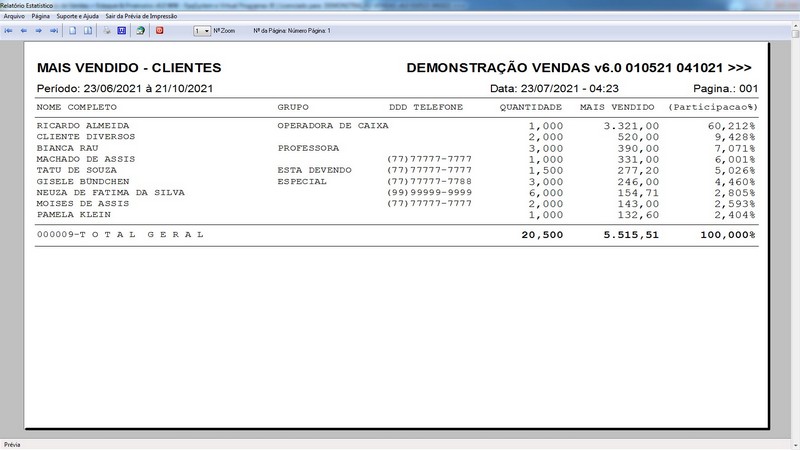Viewport: 800px width, 450px height.
Task: Click TATU DE SOUZA name
Action: point(77,170)
